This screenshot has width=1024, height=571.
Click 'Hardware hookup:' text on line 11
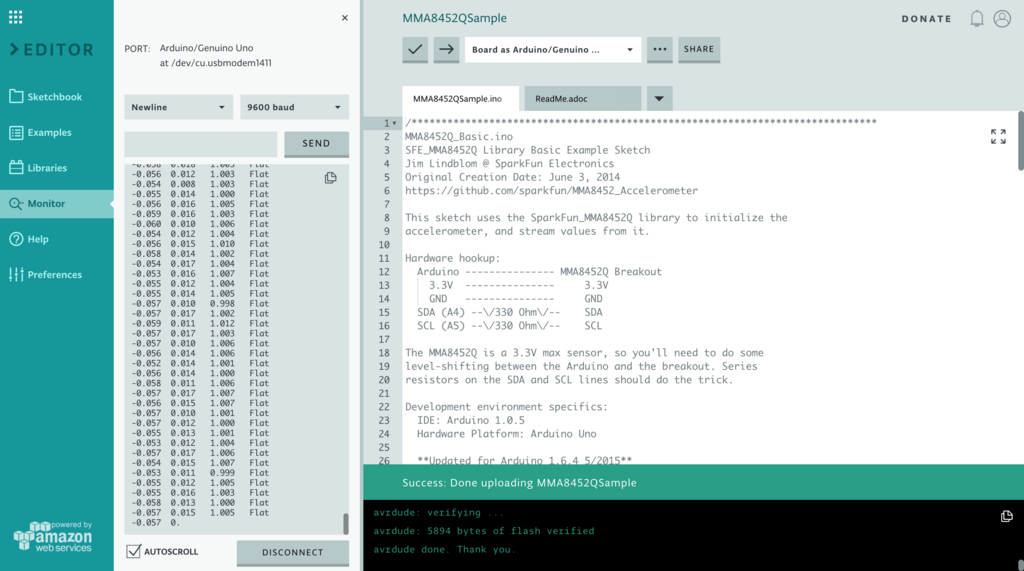tap(452, 258)
